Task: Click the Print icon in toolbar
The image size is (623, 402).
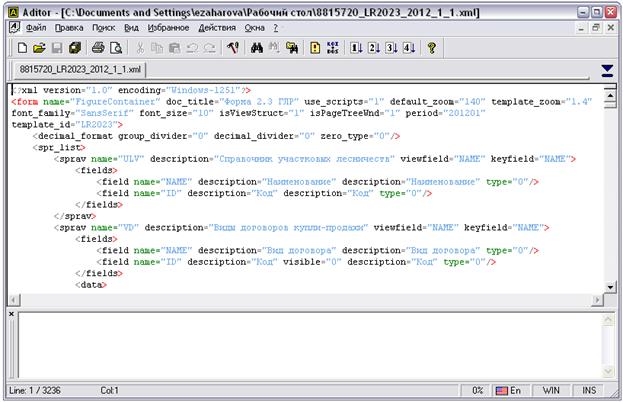Action: 98,47
